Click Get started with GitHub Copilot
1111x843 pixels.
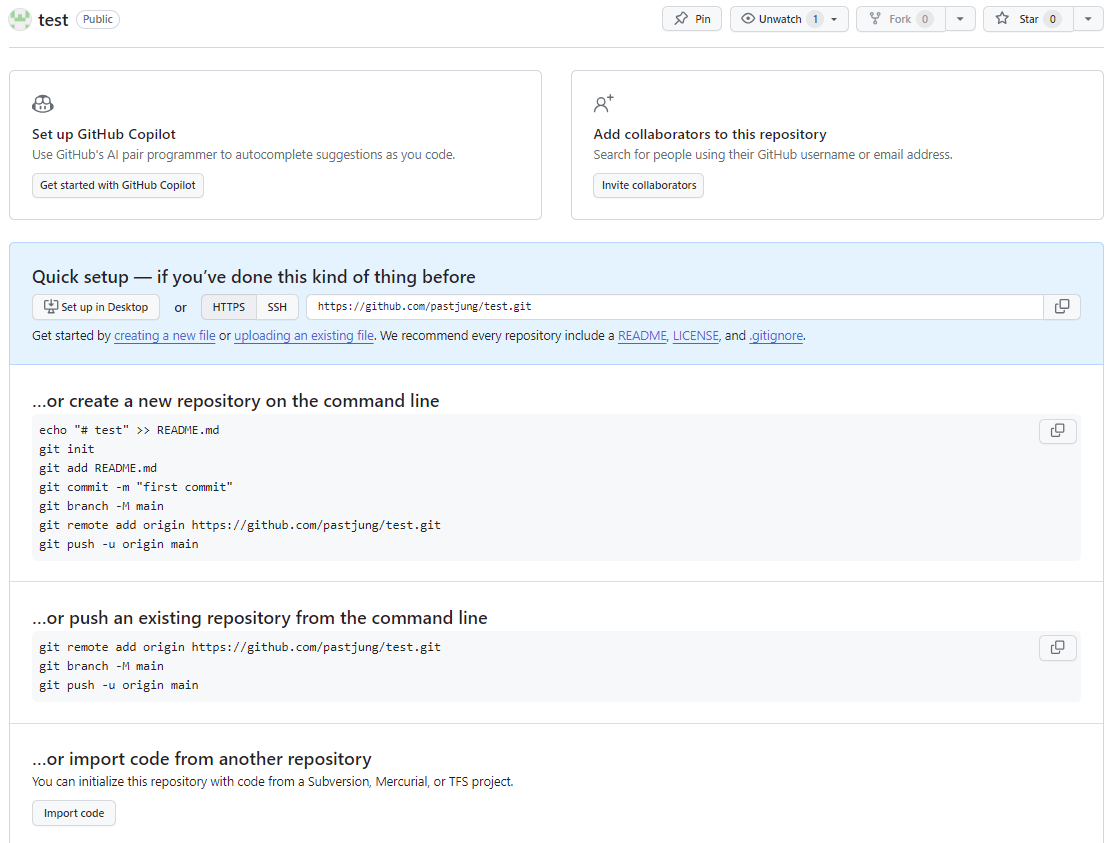118,185
